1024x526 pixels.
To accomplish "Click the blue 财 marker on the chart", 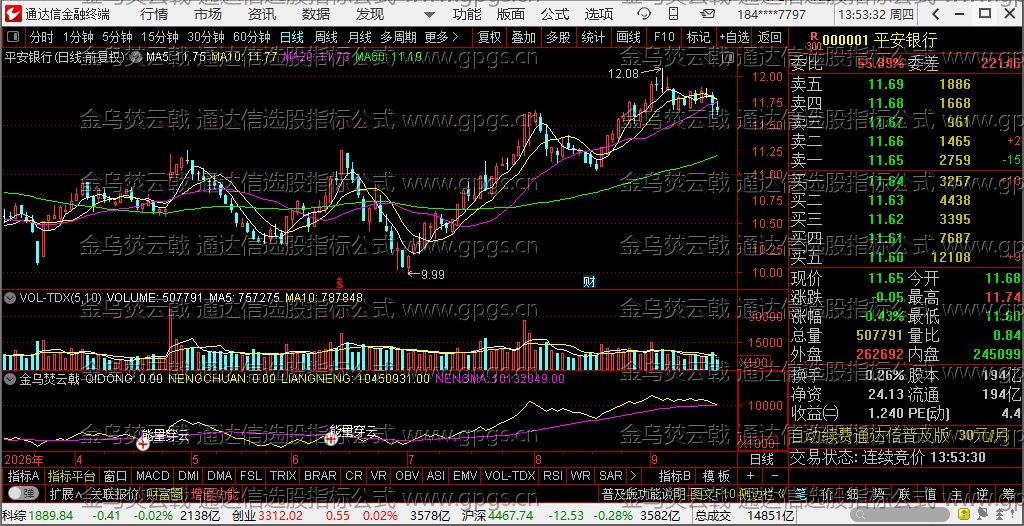I will pyautogui.click(x=589, y=282).
